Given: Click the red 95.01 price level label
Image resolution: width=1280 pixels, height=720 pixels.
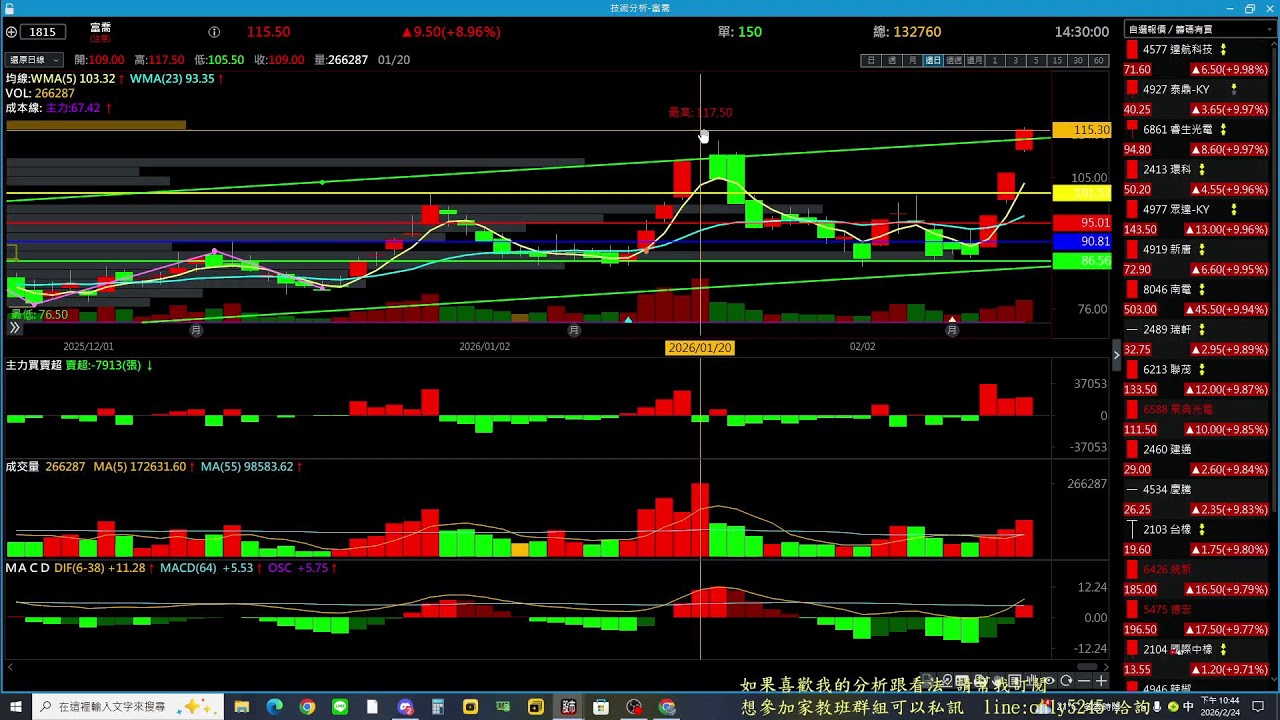Looking at the screenshot, I should coord(1081,222).
